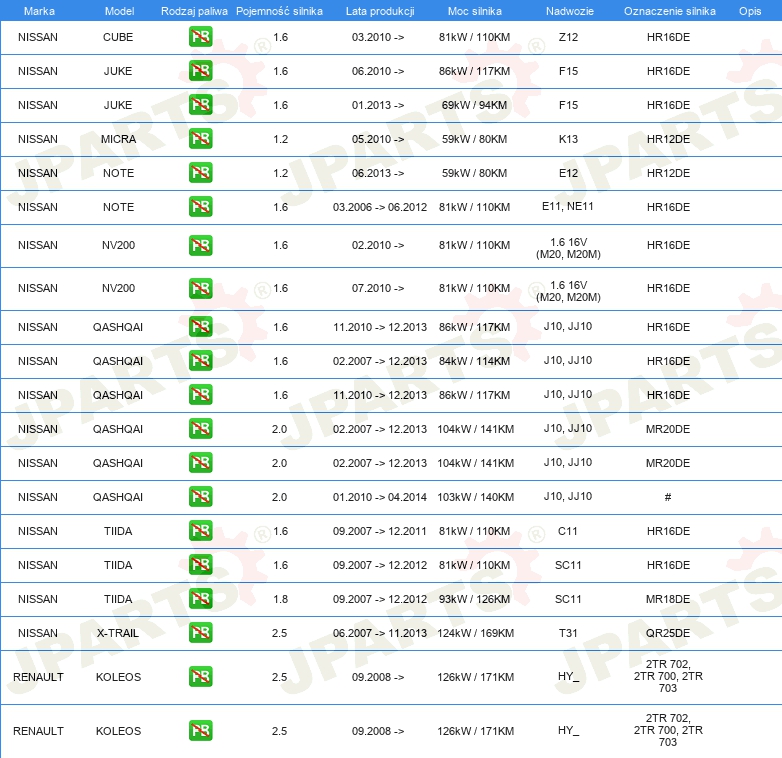
Task: Click the '124kW / 169KM' power cell
Action: tap(475, 633)
